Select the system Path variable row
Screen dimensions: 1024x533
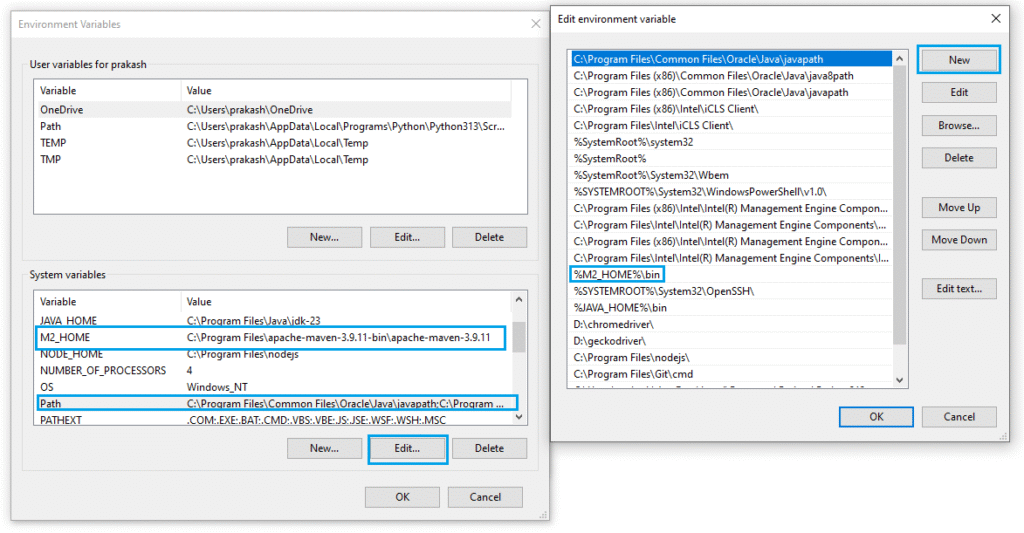(274, 403)
